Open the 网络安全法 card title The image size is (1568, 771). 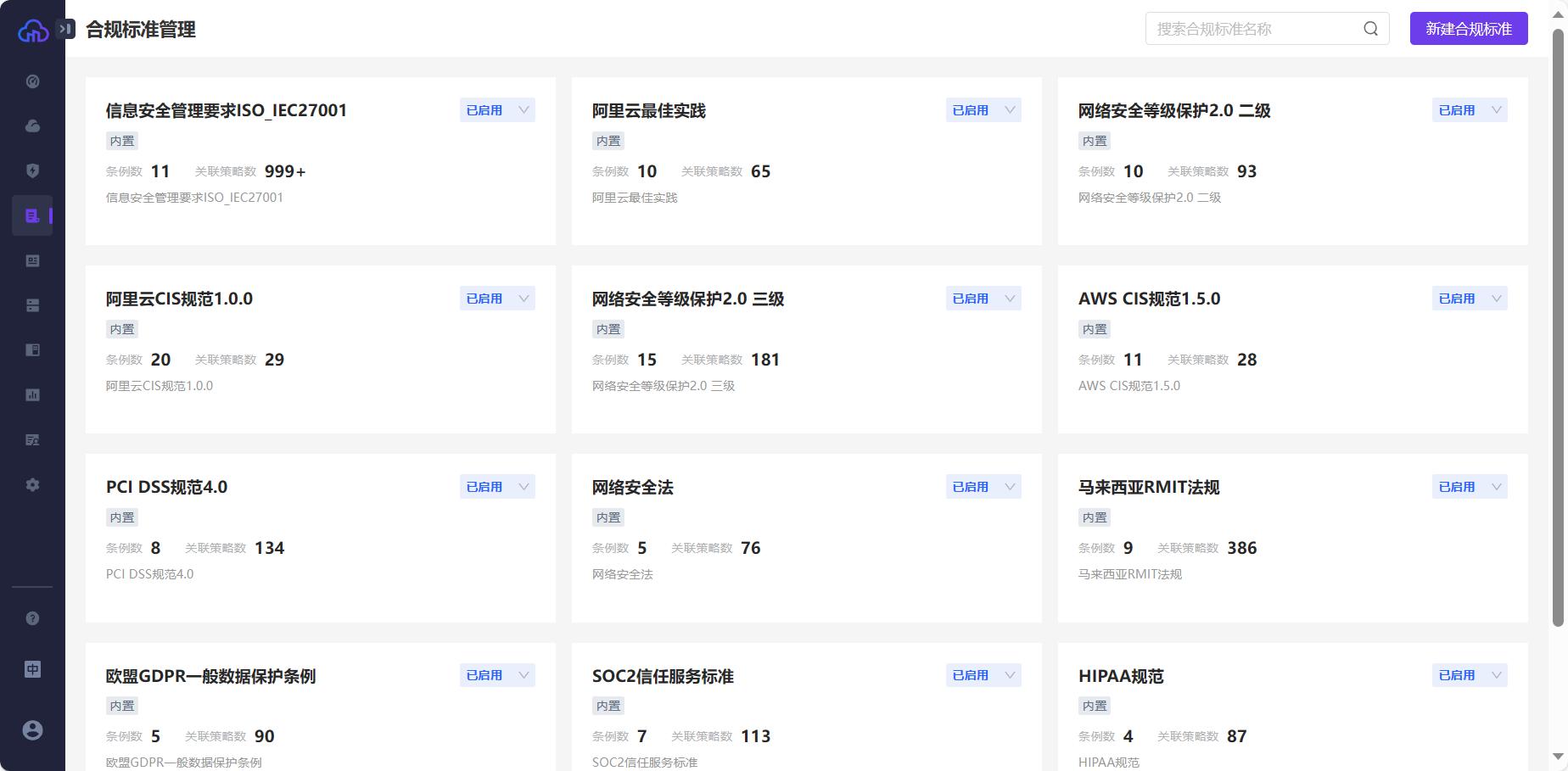click(x=633, y=487)
